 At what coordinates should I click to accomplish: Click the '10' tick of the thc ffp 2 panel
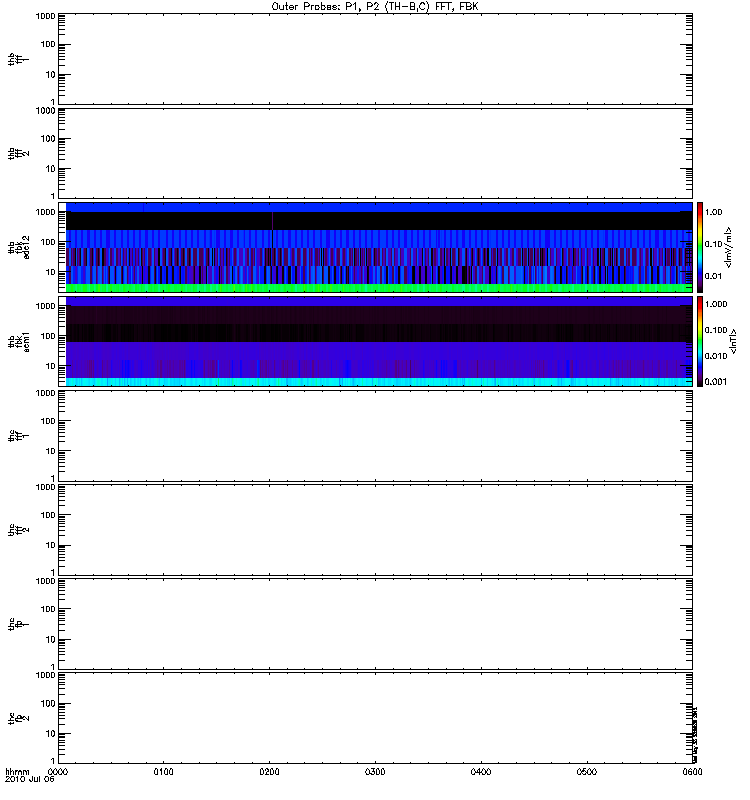click(x=50, y=734)
